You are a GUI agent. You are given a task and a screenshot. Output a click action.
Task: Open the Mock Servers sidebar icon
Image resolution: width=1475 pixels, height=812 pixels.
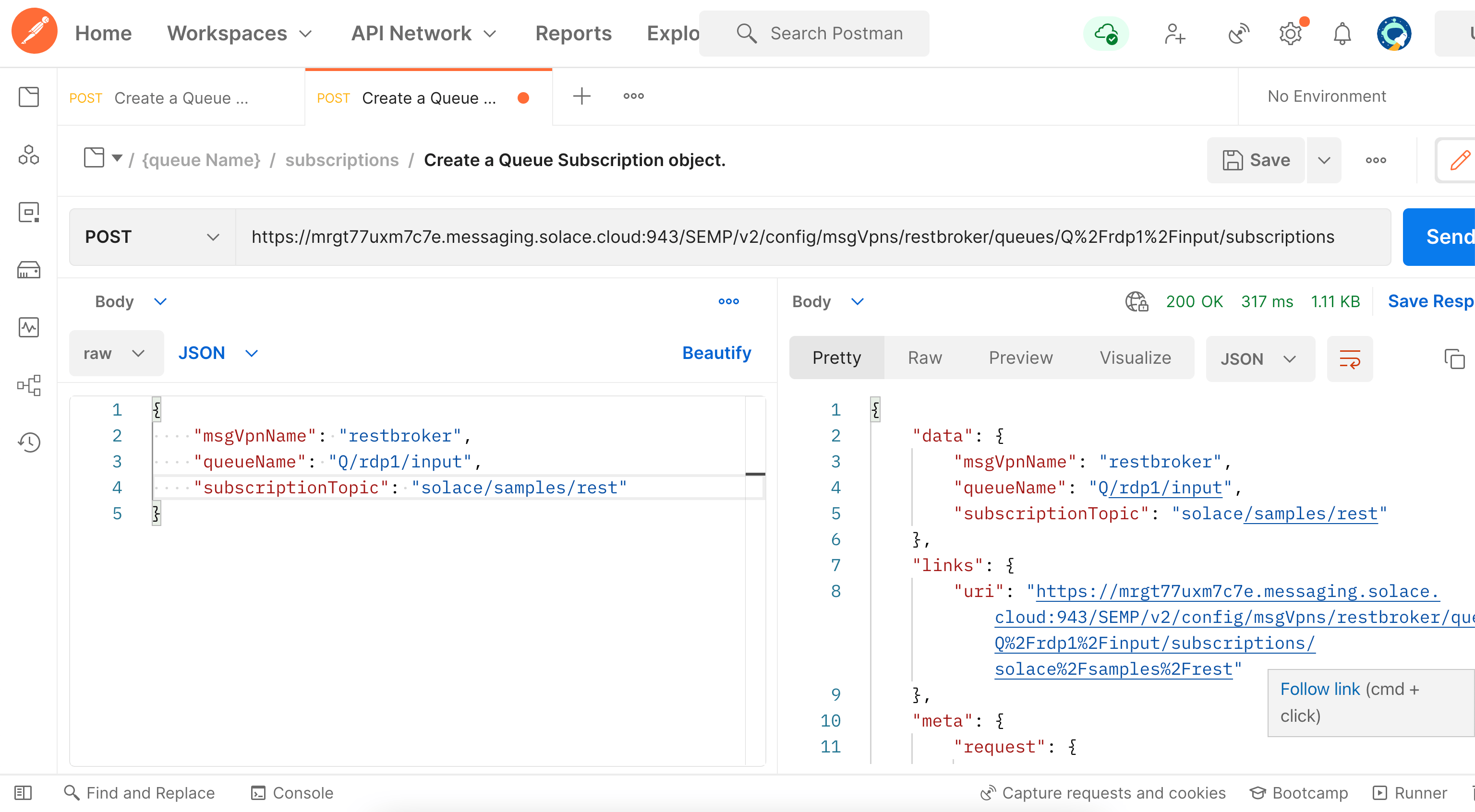[29, 270]
